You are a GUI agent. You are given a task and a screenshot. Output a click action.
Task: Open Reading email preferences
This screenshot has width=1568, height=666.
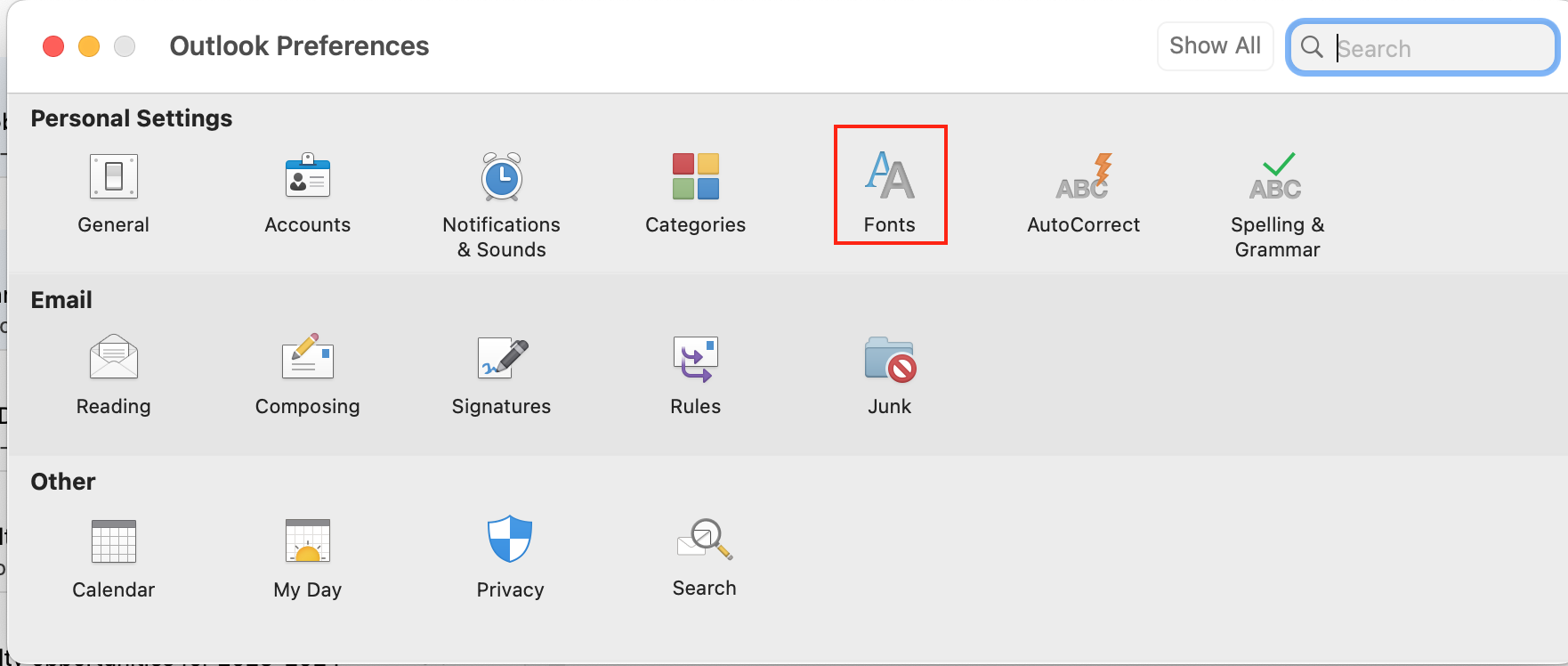(x=114, y=375)
